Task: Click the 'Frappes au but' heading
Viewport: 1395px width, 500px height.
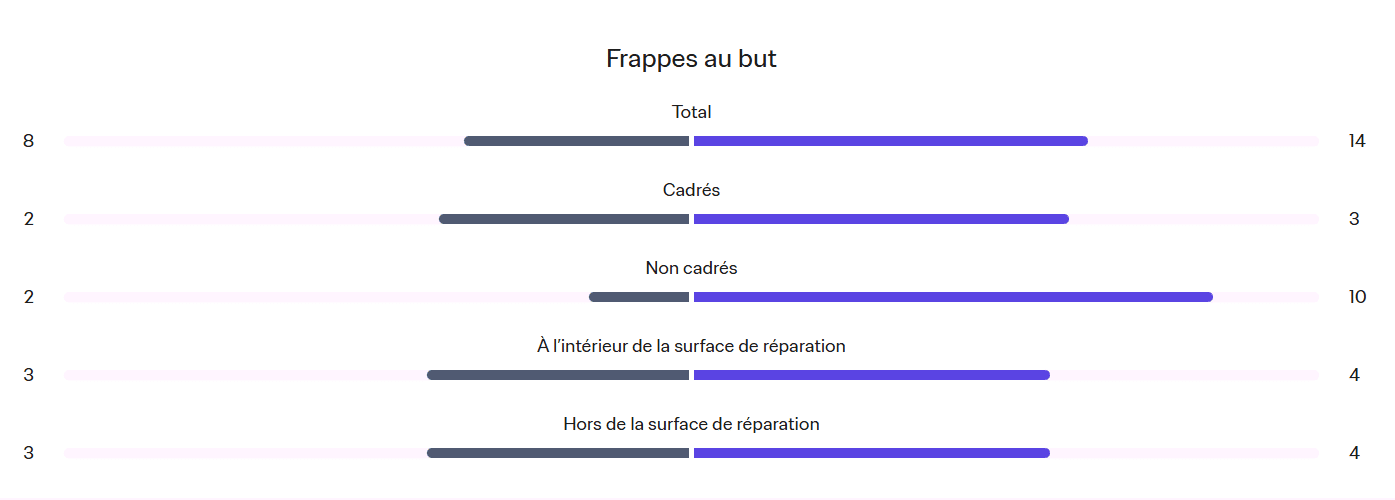Action: 691,59
